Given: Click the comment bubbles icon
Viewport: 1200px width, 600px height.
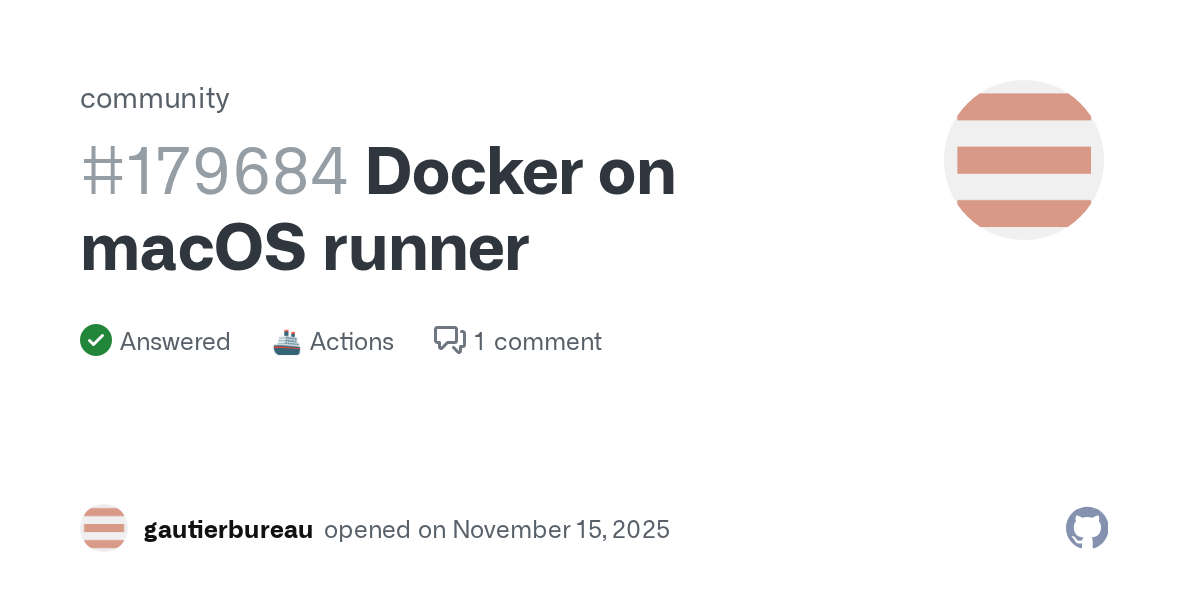Looking at the screenshot, I should tap(449, 341).
